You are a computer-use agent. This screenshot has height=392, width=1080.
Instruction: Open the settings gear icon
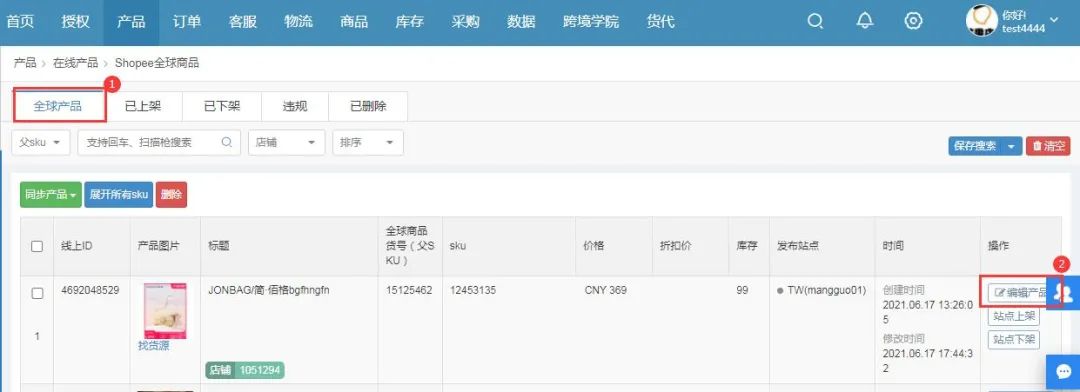click(913, 21)
